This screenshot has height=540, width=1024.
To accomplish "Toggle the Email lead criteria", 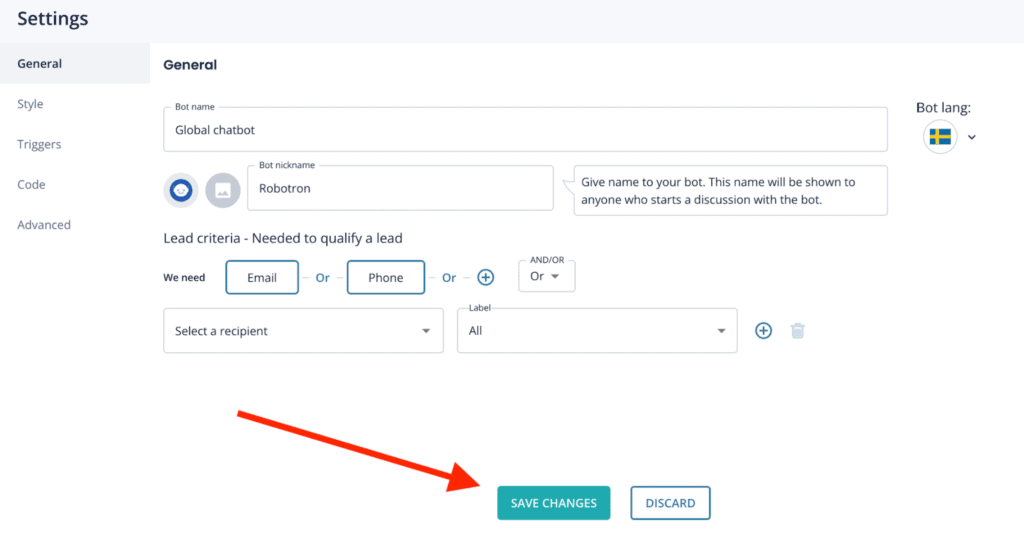I will pos(262,277).
